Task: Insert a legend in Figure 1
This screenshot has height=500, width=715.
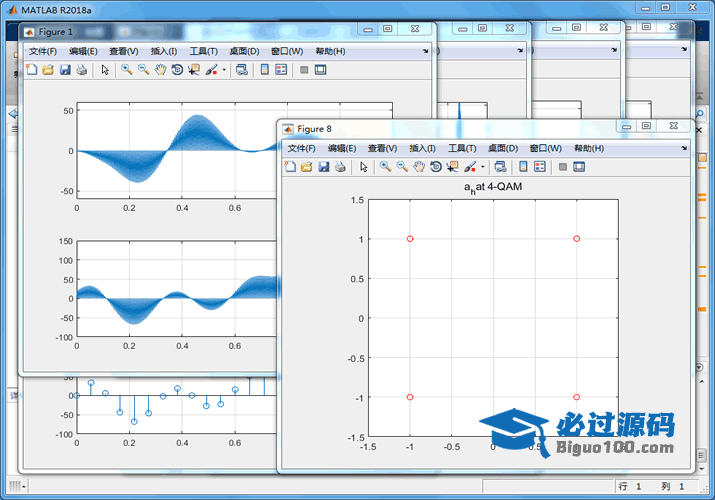Action: pyautogui.click(x=281, y=70)
